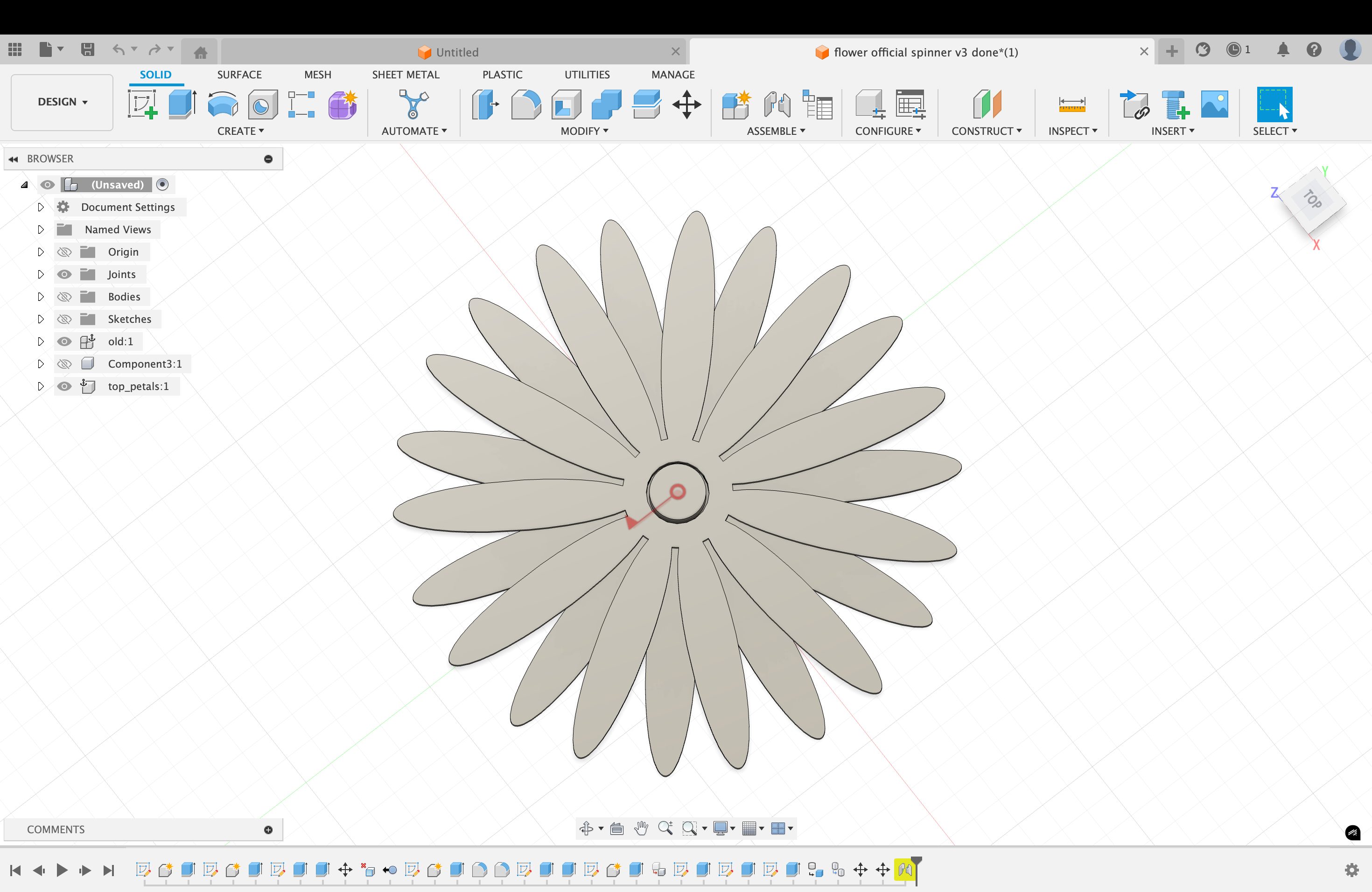This screenshot has height=892, width=1372.
Task: Click the TOP face of view cube
Action: coord(1314,200)
